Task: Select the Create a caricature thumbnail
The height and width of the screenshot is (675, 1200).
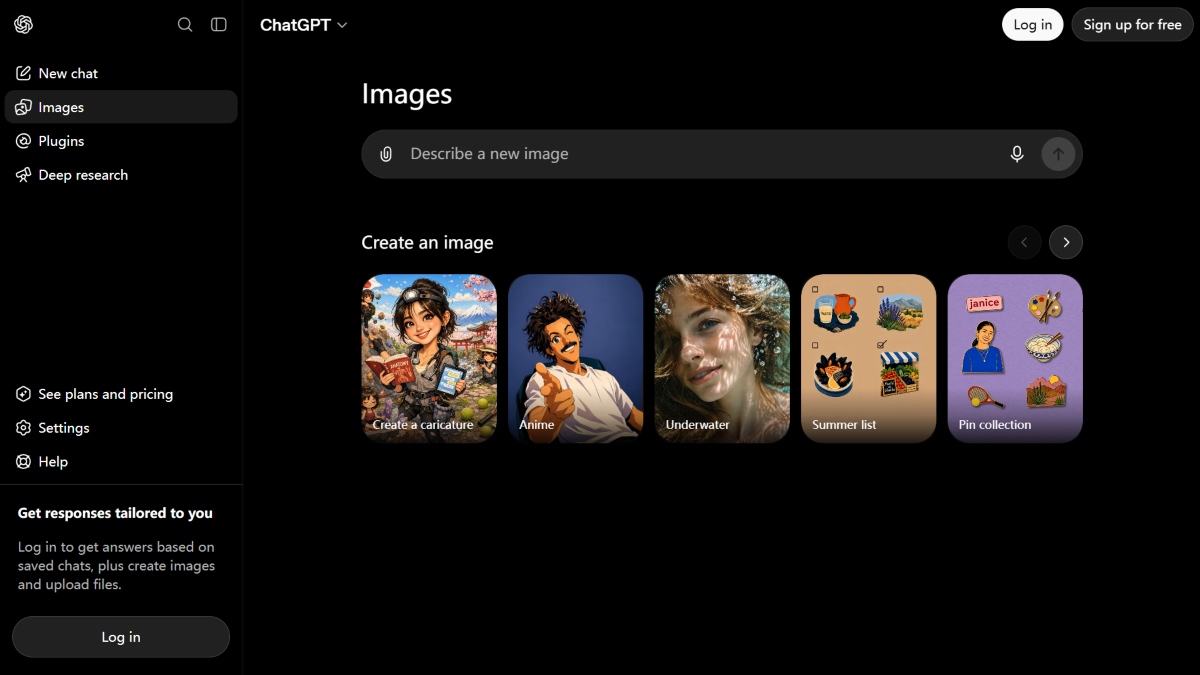Action: pos(429,358)
